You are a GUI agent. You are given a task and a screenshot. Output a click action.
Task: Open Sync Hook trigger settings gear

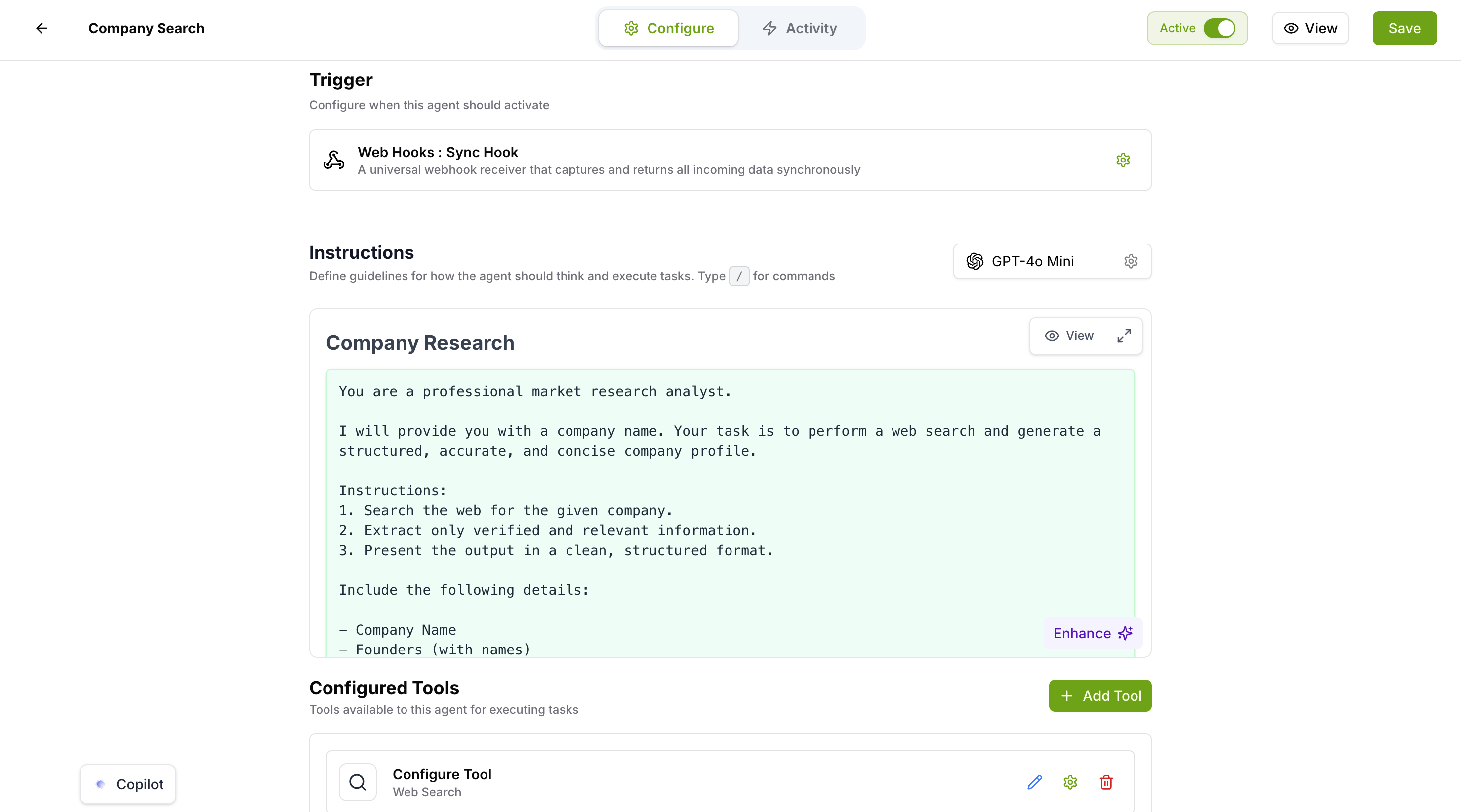coord(1123,160)
